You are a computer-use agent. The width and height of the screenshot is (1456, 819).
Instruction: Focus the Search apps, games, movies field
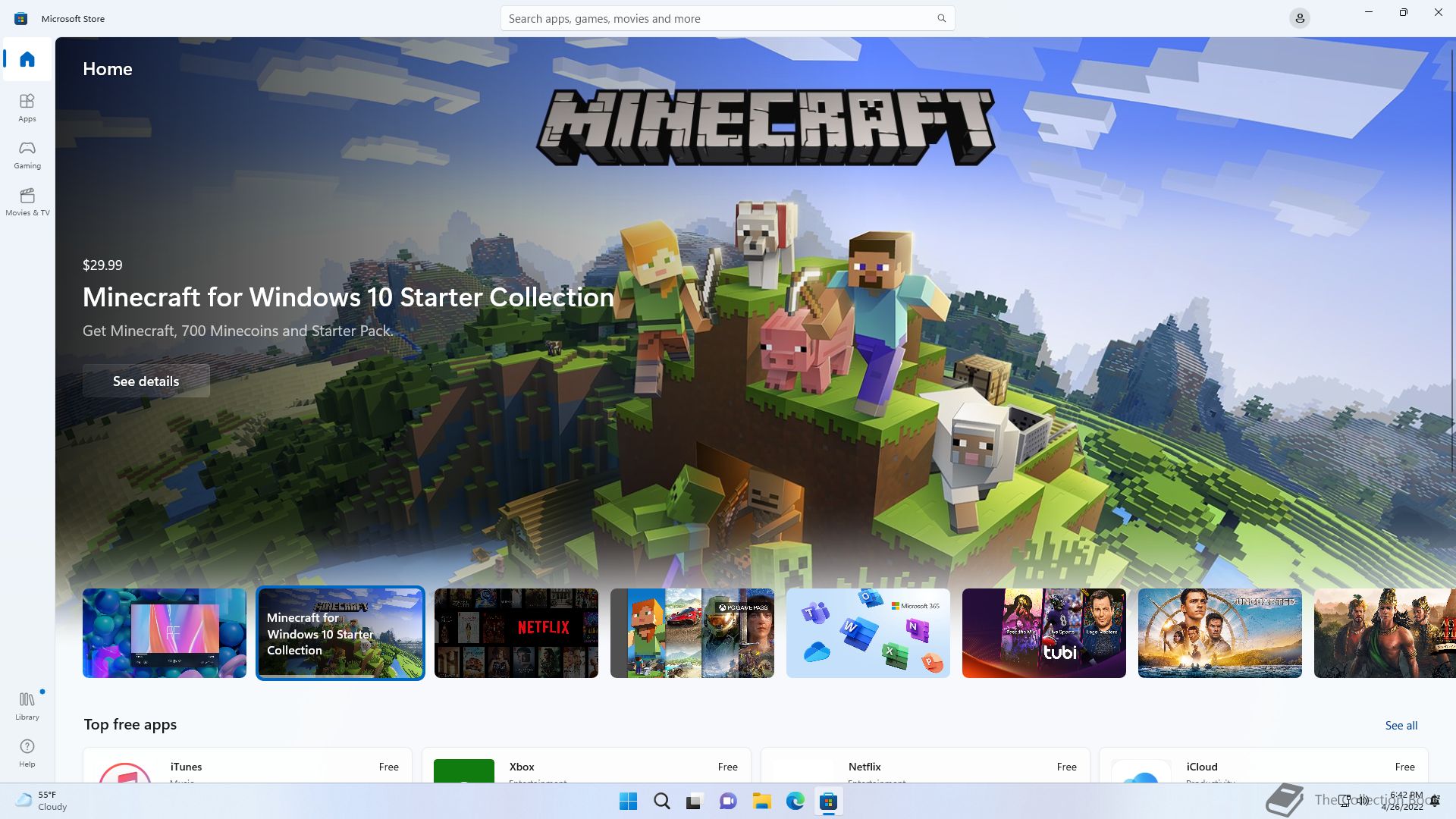tap(727, 18)
